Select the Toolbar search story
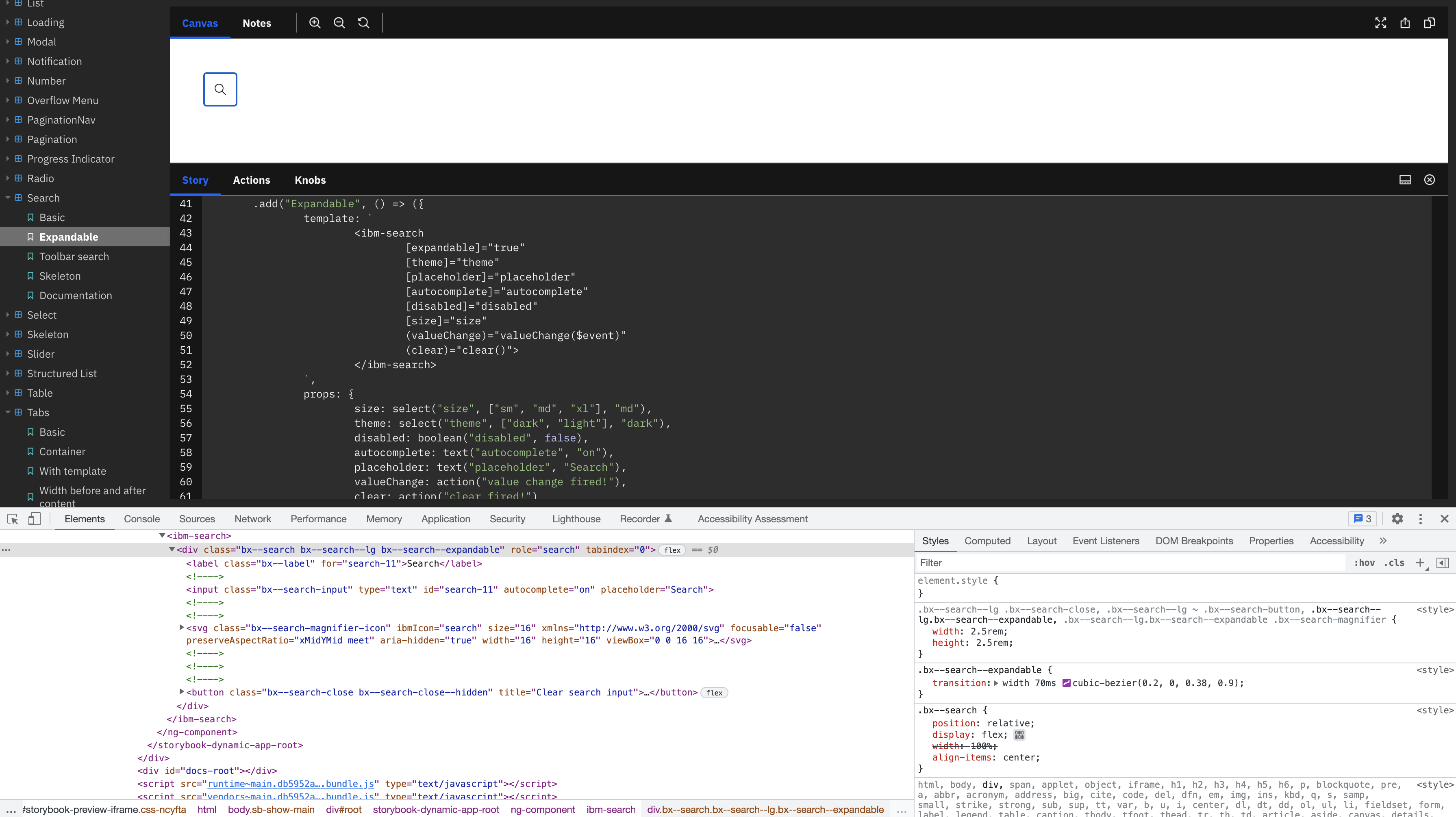This screenshot has height=817, width=1456. 75,256
